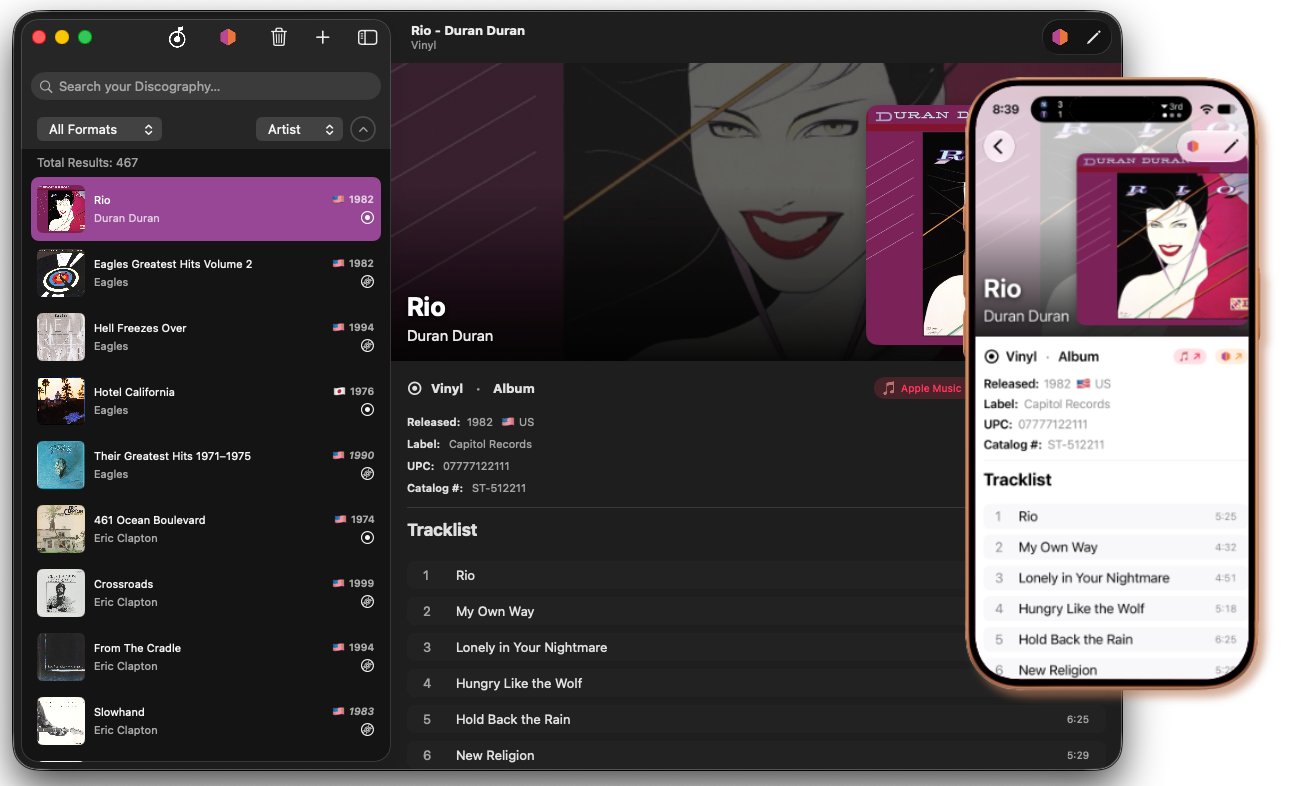This screenshot has width=1289, height=786.
Task: Focus the Search your Discography field
Action: pyautogui.click(x=206, y=87)
